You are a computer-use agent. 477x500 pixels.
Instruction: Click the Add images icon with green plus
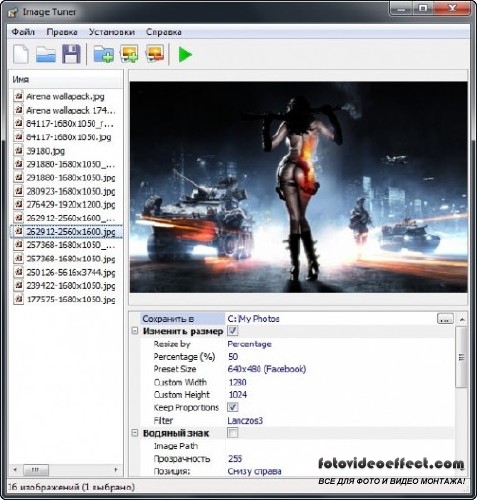(x=129, y=54)
